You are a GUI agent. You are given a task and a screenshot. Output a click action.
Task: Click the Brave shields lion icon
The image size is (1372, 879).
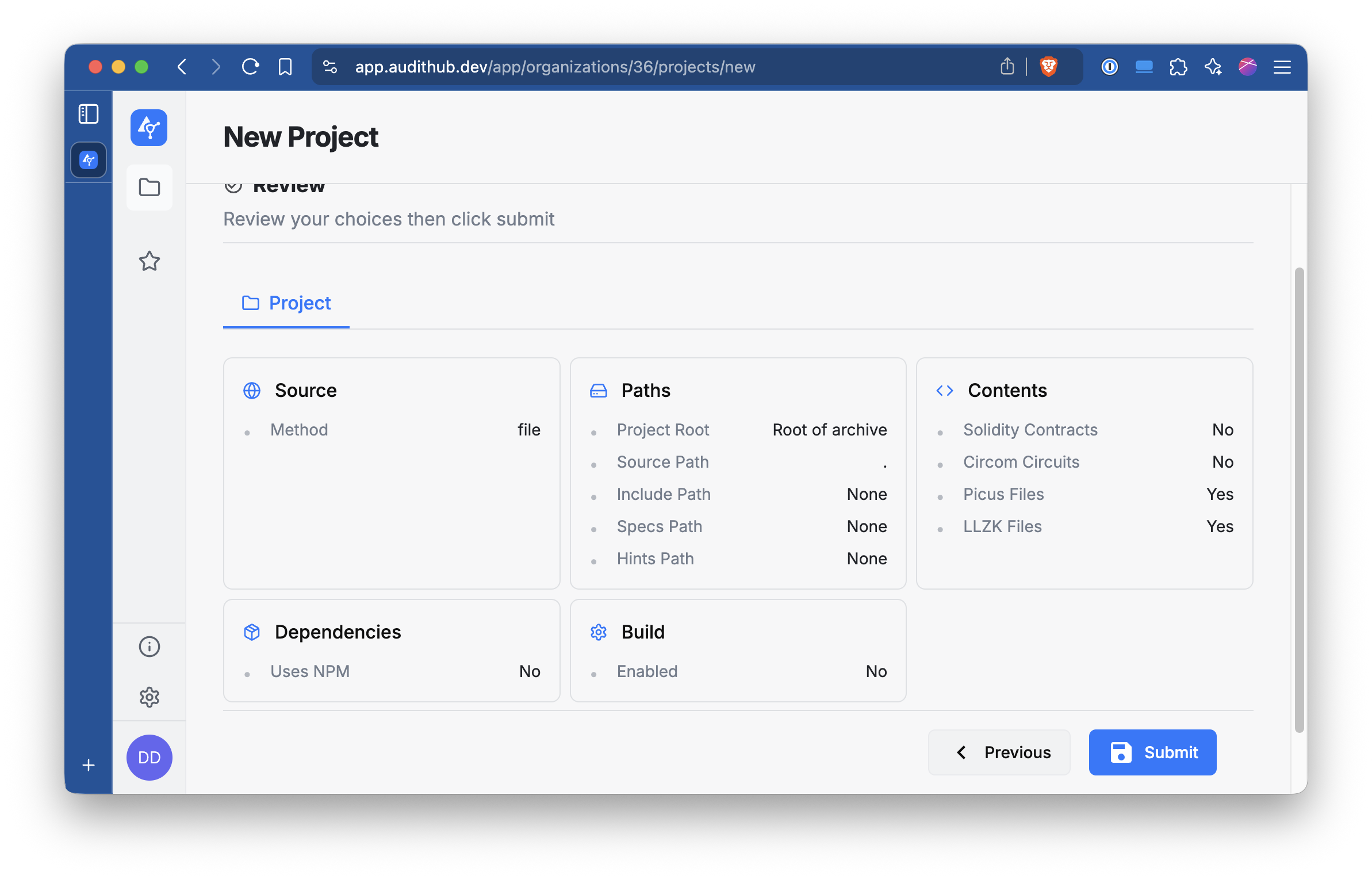tap(1048, 67)
